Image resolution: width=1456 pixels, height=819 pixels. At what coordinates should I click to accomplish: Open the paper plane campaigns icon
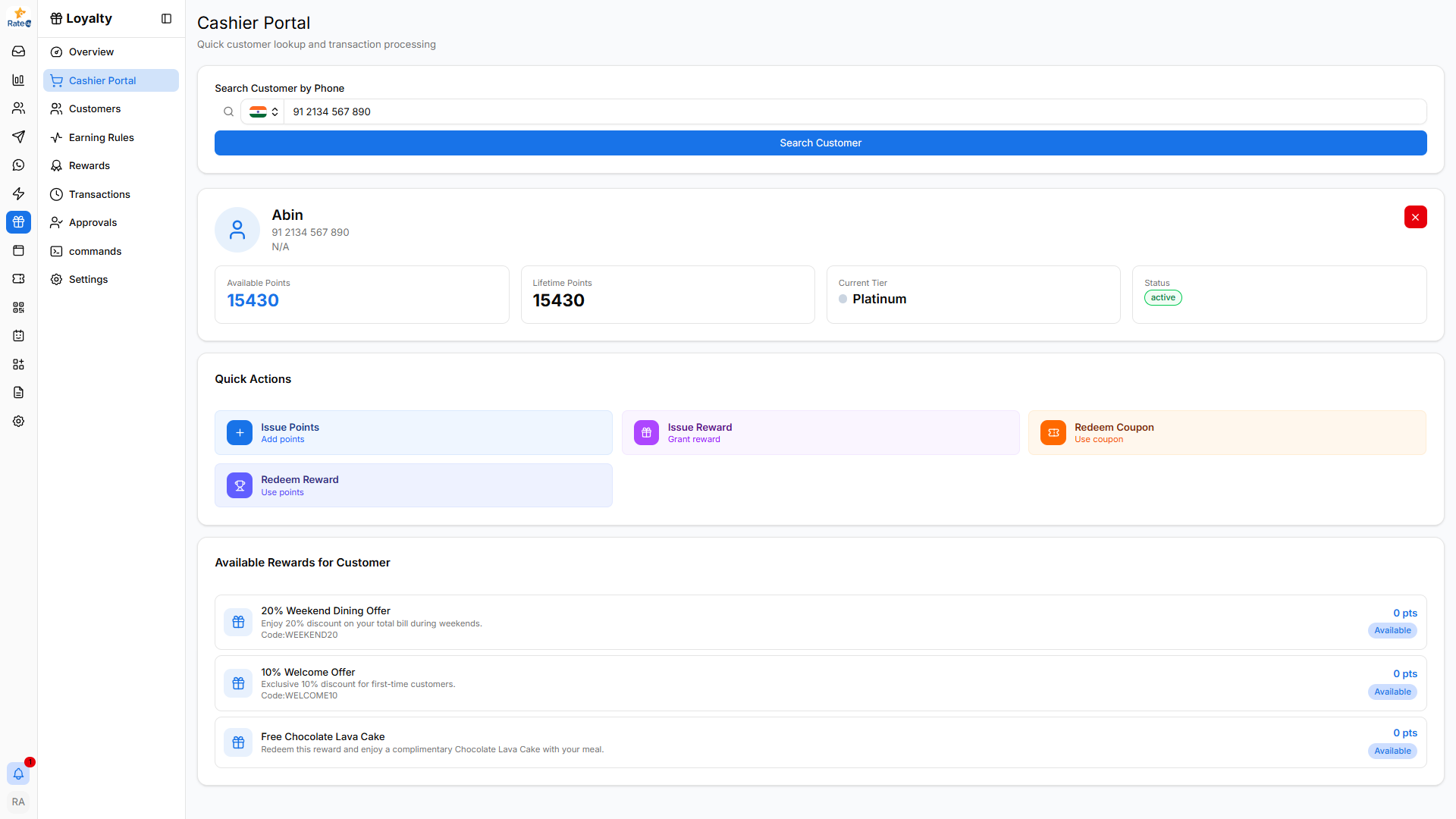point(18,137)
